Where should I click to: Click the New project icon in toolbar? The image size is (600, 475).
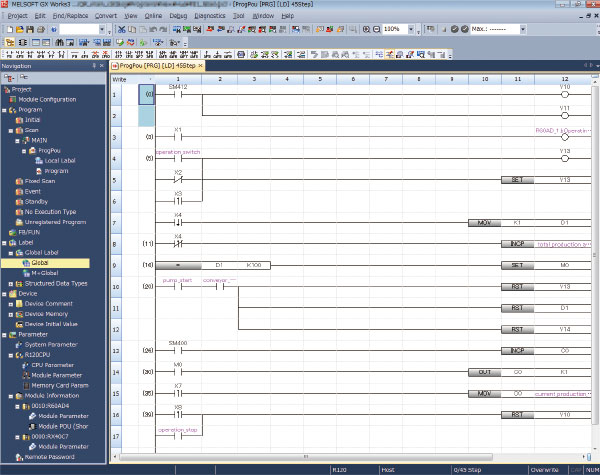[x=8, y=29]
